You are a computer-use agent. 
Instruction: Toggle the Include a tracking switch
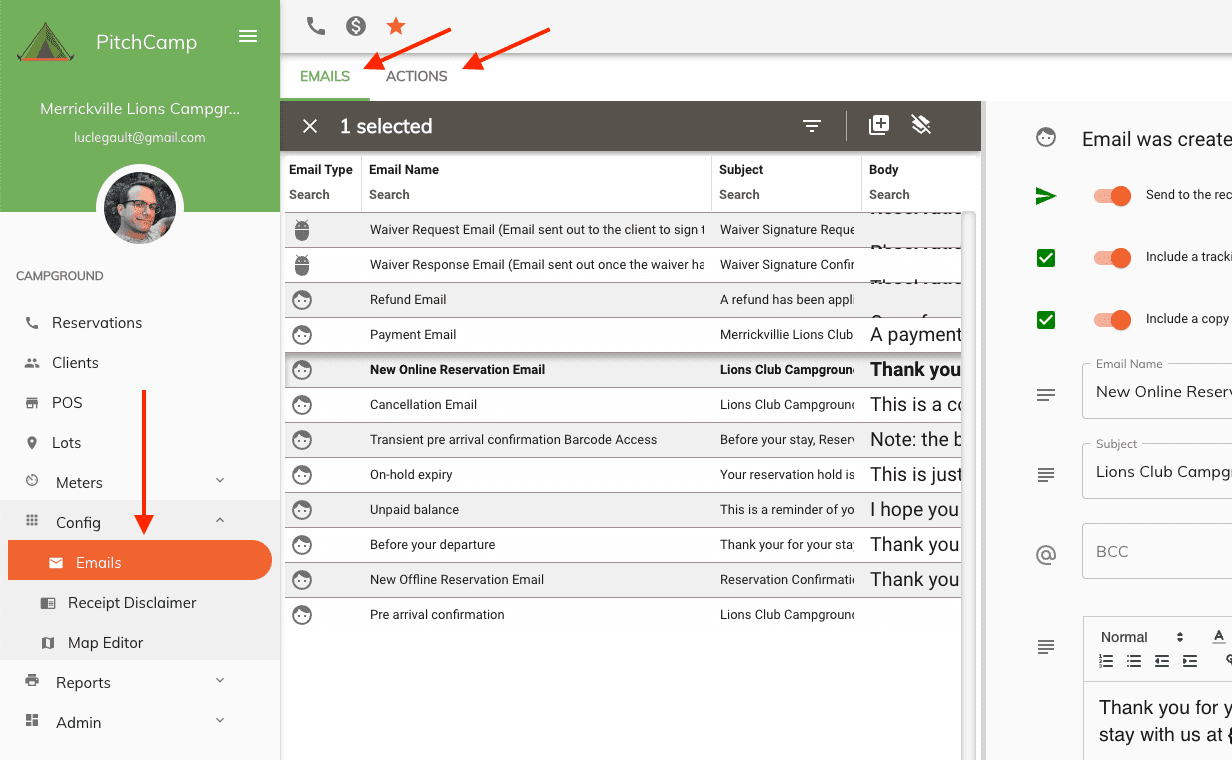1112,258
